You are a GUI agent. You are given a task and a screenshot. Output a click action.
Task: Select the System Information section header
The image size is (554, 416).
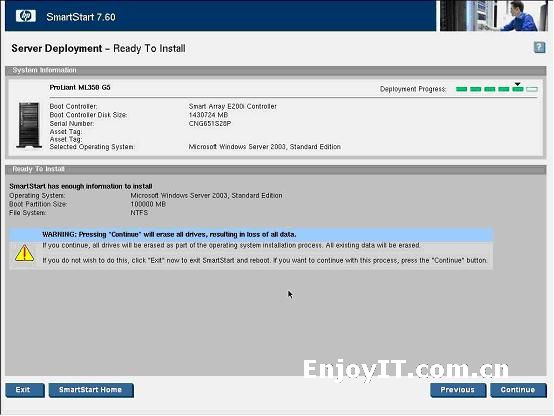276,70
